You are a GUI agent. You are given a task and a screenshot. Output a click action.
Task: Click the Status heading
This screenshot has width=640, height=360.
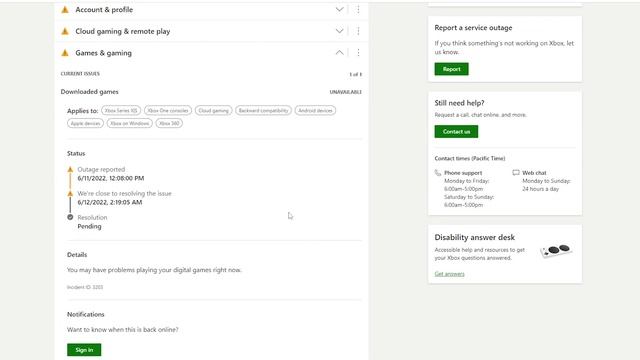(76, 153)
